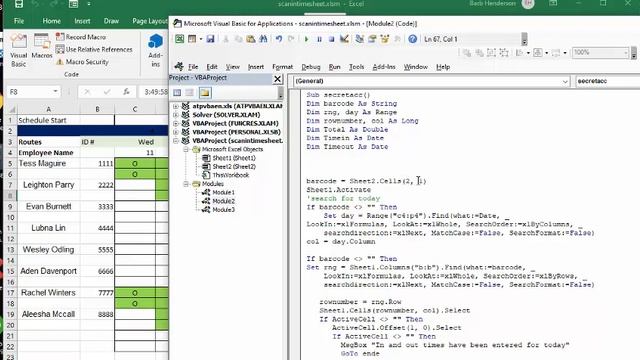Screen dimensions: 640x360
Task: Click Excel column B header
Action: [x=97, y=109]
